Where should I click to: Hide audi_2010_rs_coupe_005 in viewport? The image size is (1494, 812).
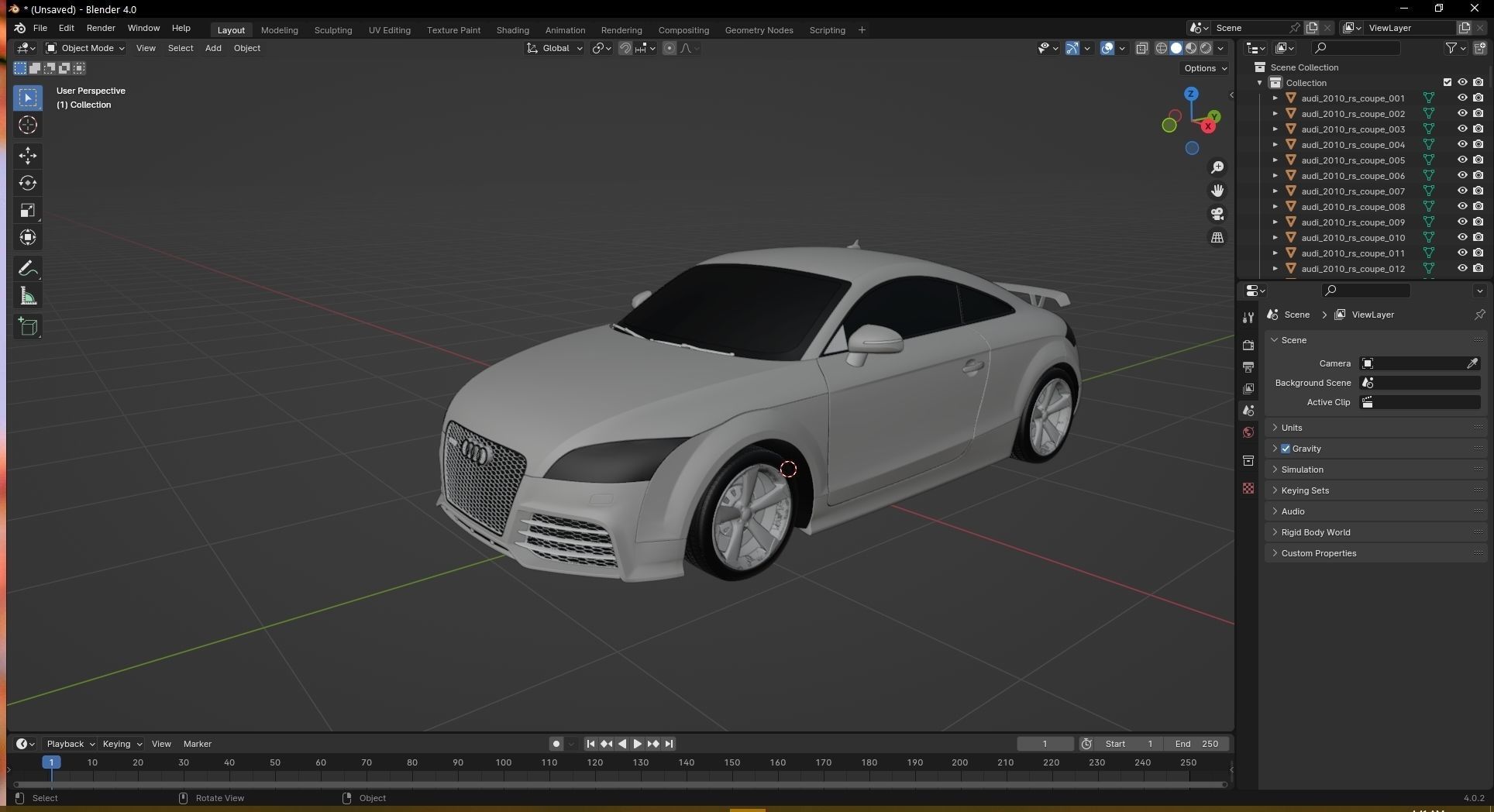pyautogui.click(x=1462, y=160)
